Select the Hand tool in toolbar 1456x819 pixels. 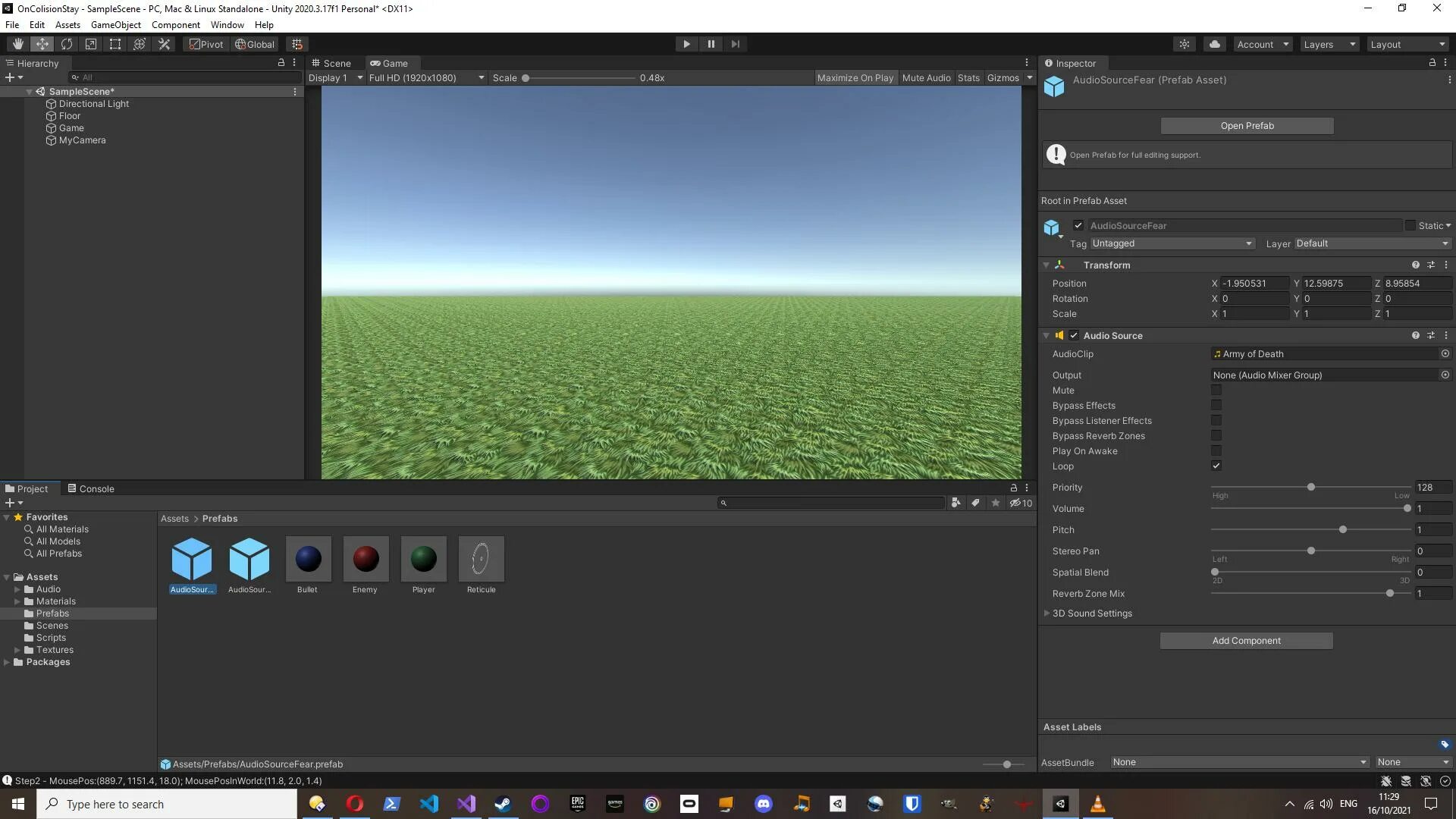(x=18, y=44)
